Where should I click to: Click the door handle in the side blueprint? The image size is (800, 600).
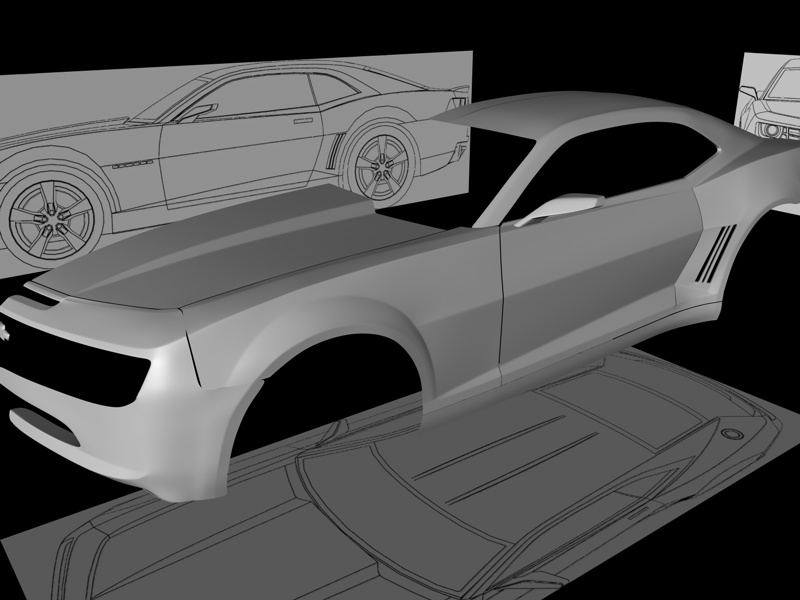tap(303, 121)
